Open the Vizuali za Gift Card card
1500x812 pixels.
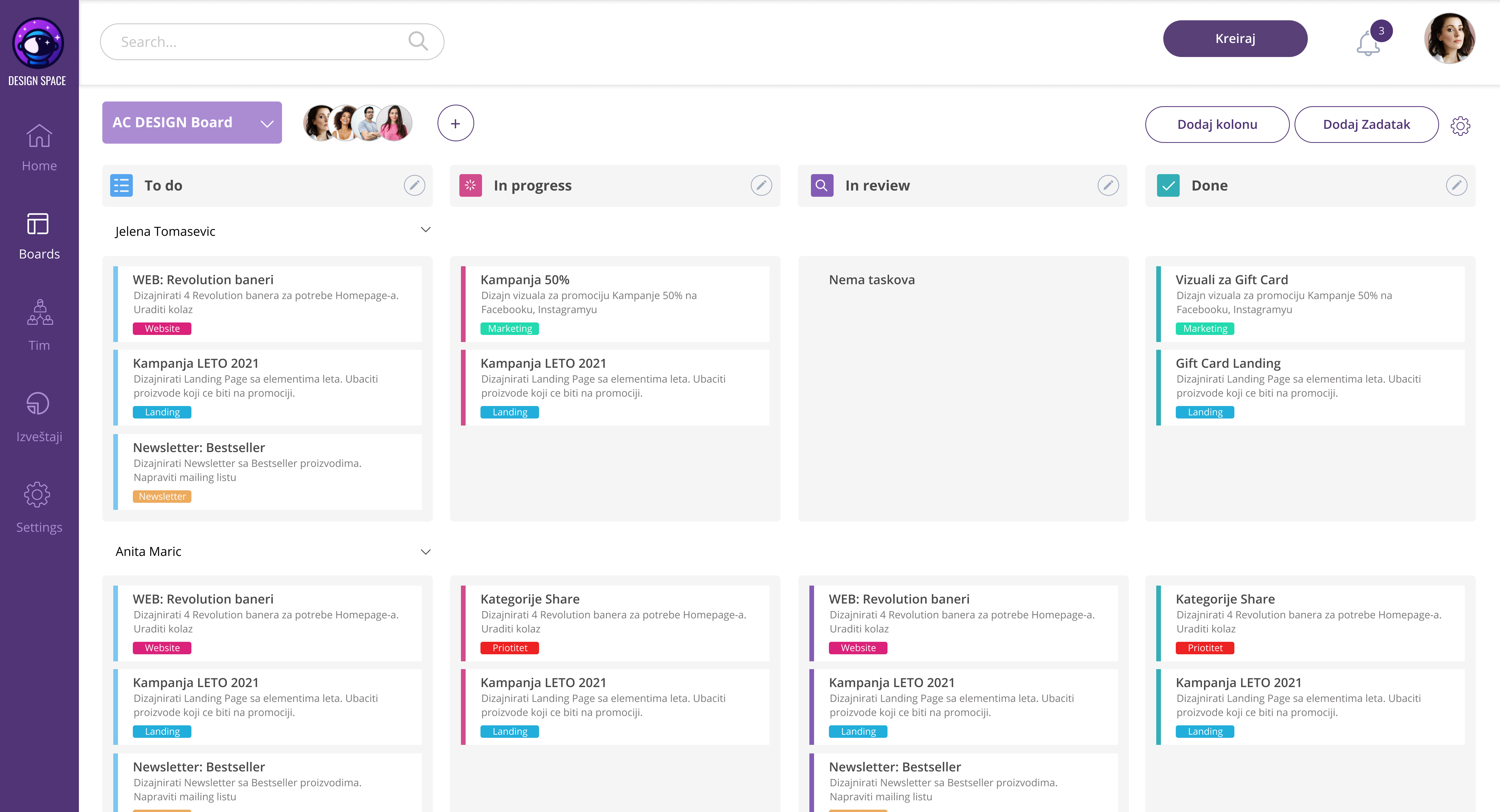[x=1310, y=304]
